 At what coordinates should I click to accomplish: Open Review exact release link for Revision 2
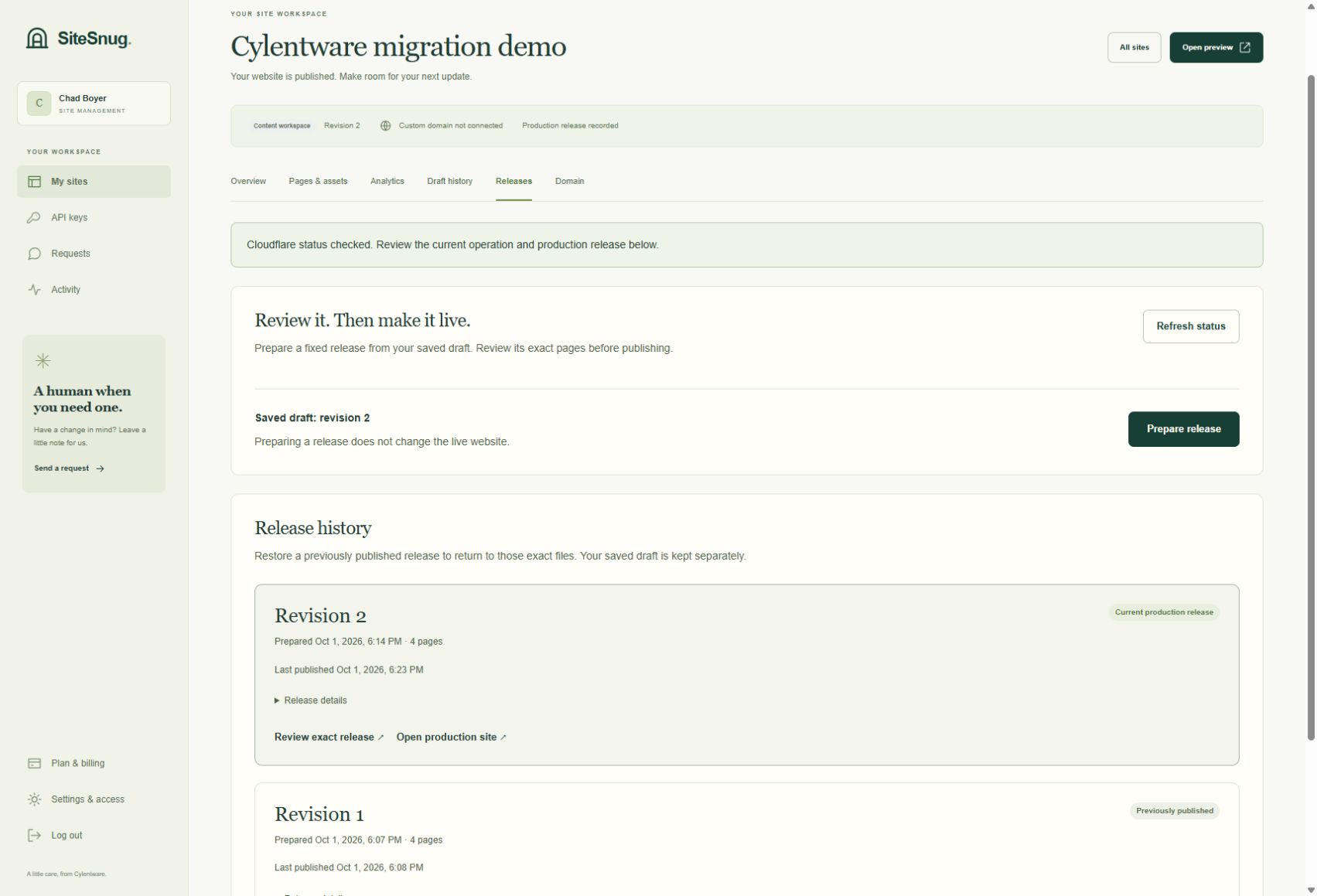point(329,738)
